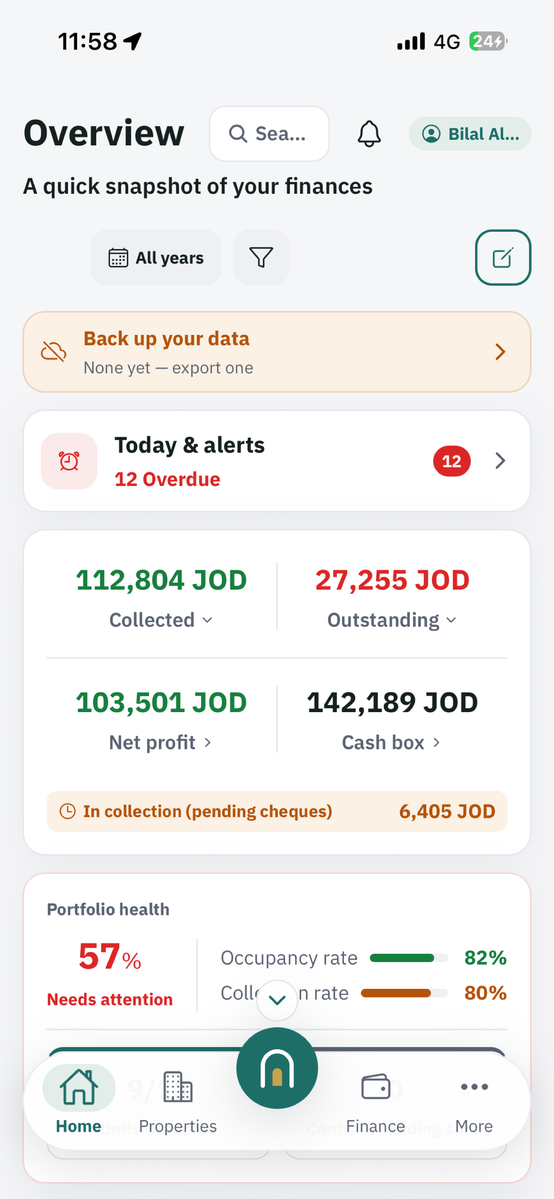Image resolution: width=554 pixels, height=1199 pixels.
Task: Tap the Occupancy rate progress bar
Action: click(409, 958)
